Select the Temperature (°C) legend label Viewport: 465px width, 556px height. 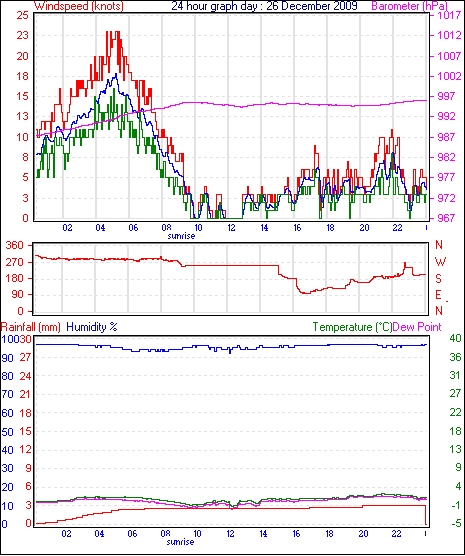click(x=352, y=327)
